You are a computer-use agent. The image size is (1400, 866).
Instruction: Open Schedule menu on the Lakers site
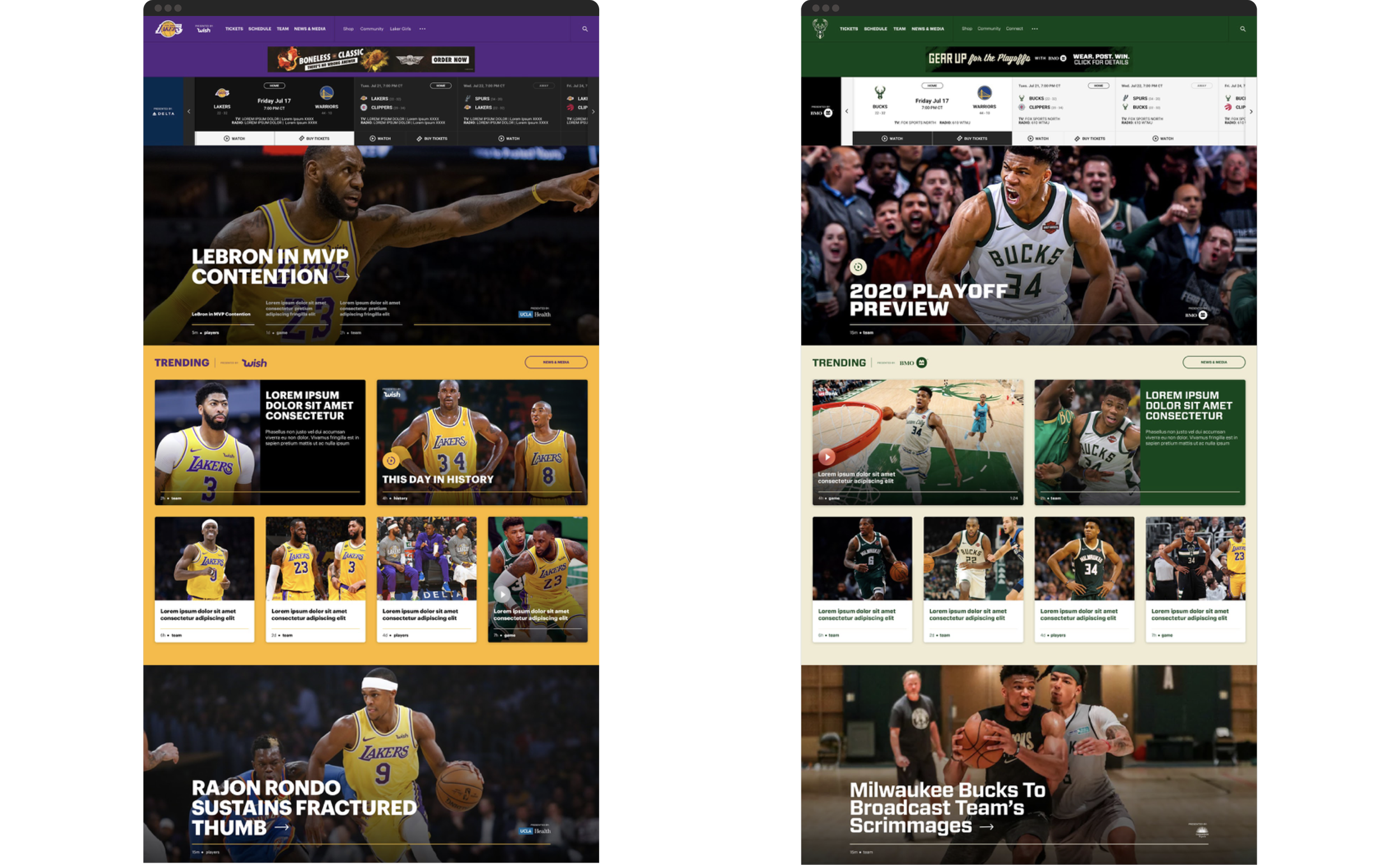tap(259, 29)
